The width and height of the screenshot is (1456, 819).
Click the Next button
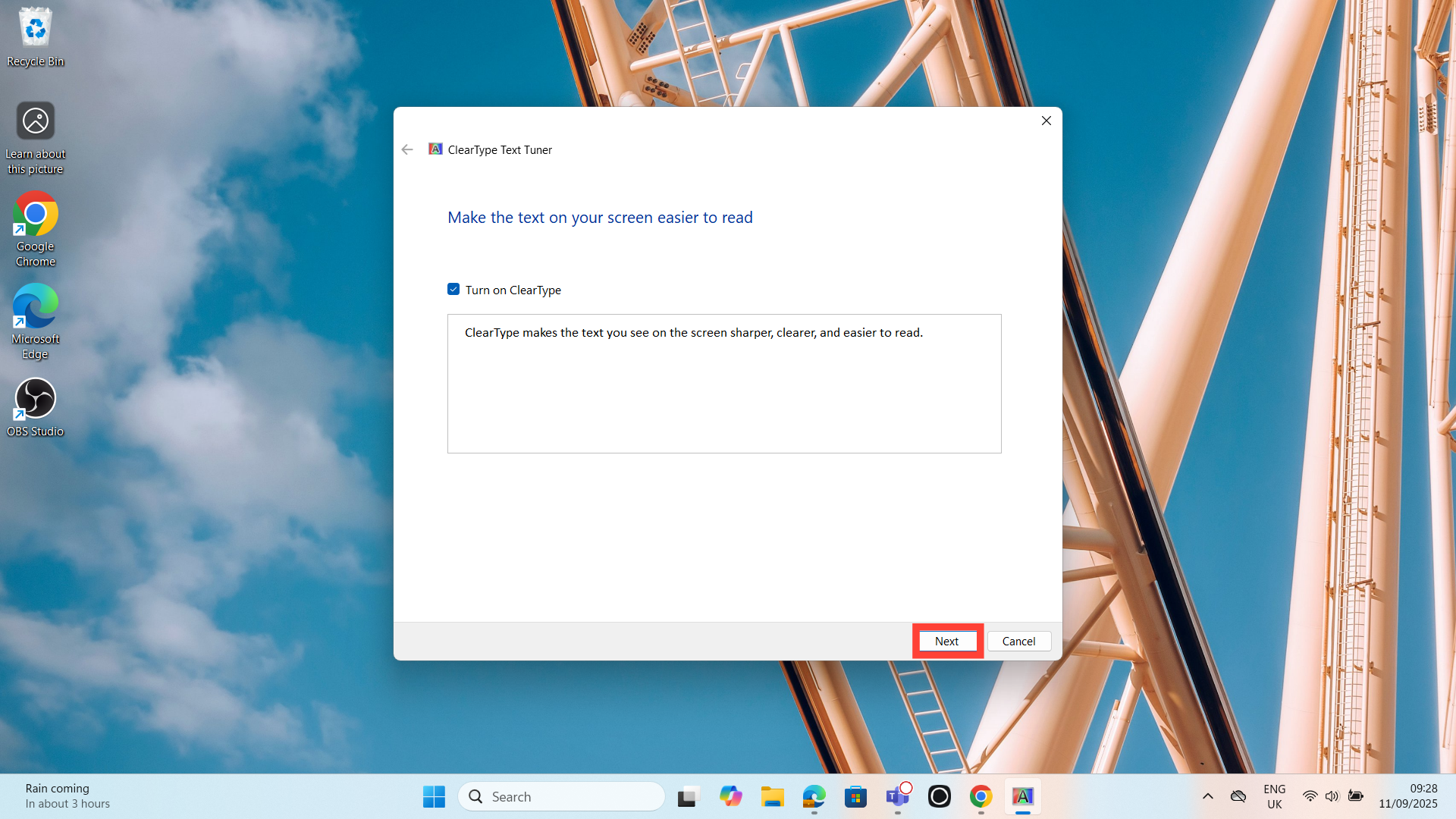946,641
